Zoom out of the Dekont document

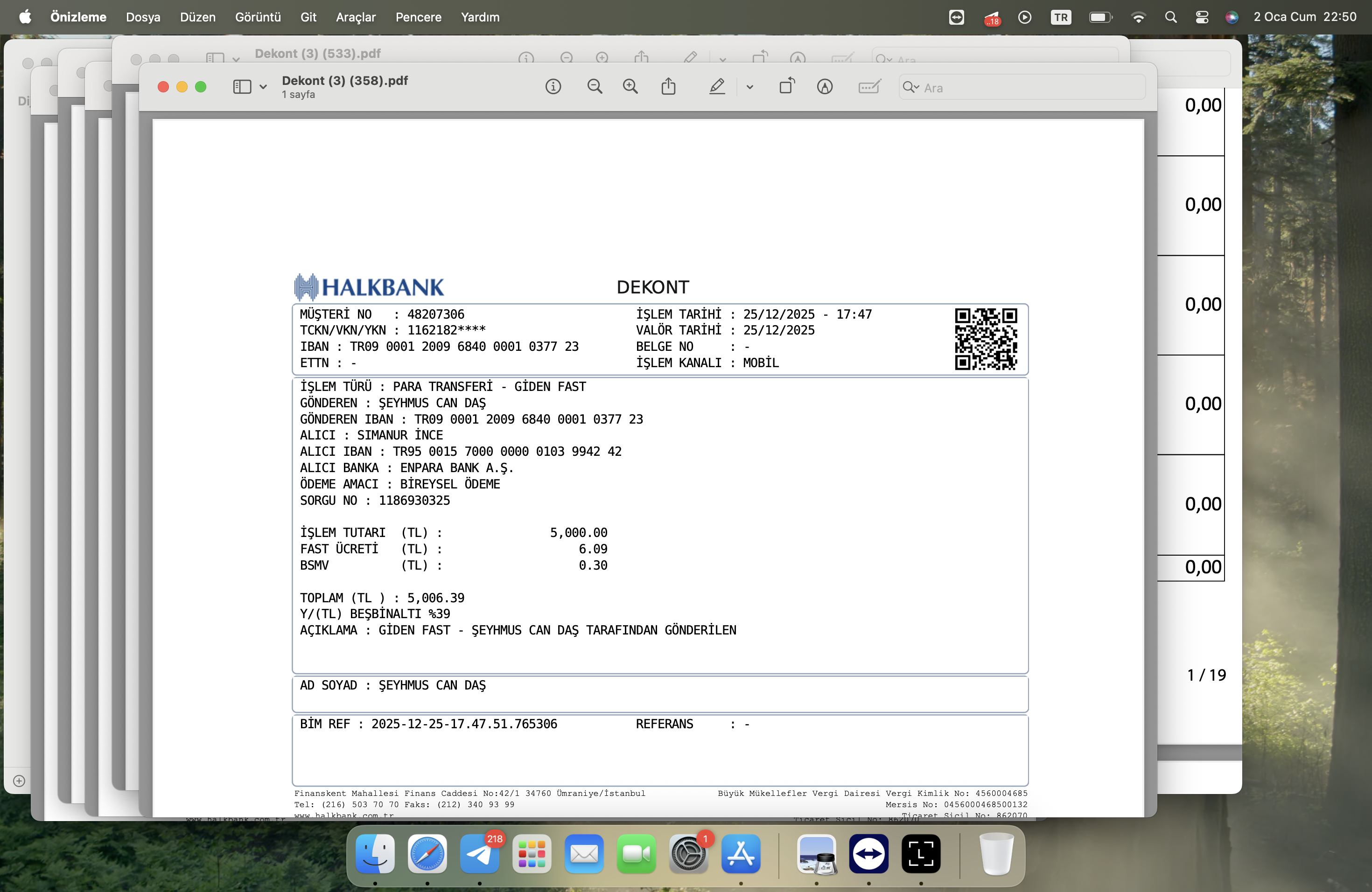pos(595,87)
